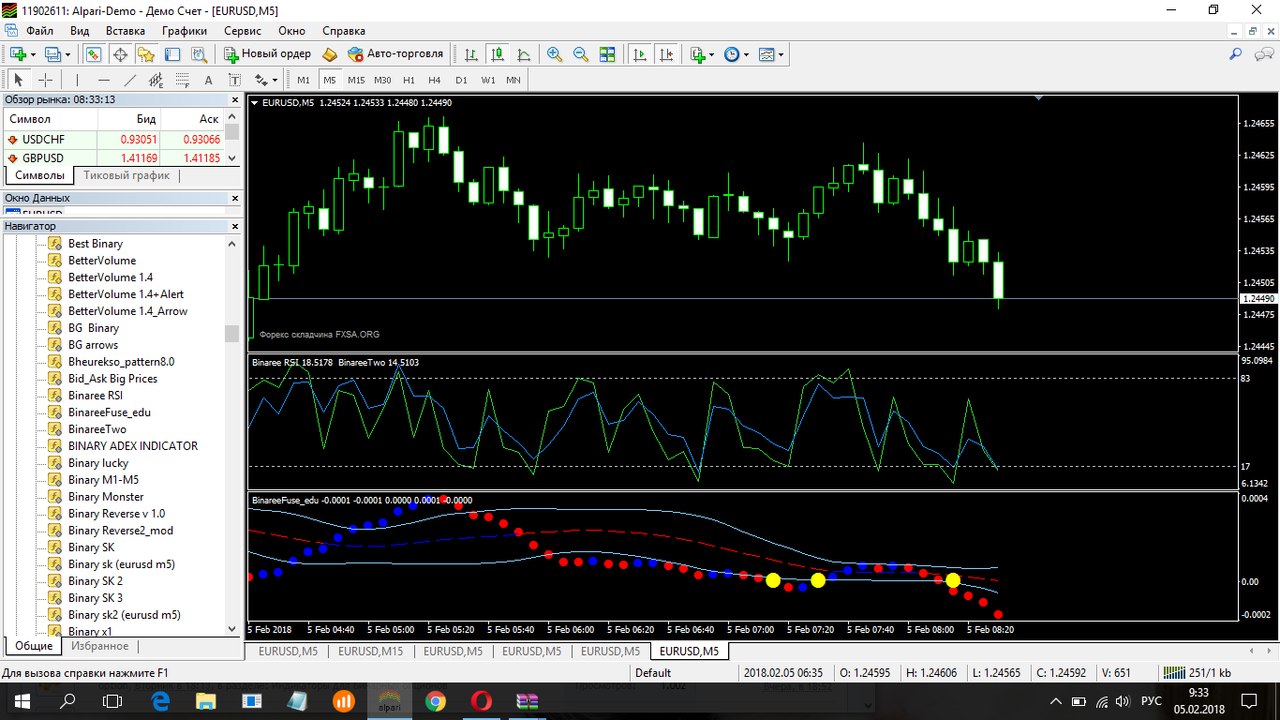Screen dimensions: 1280x720
Task: Select the text tool (A)
Action: point(208,80)
